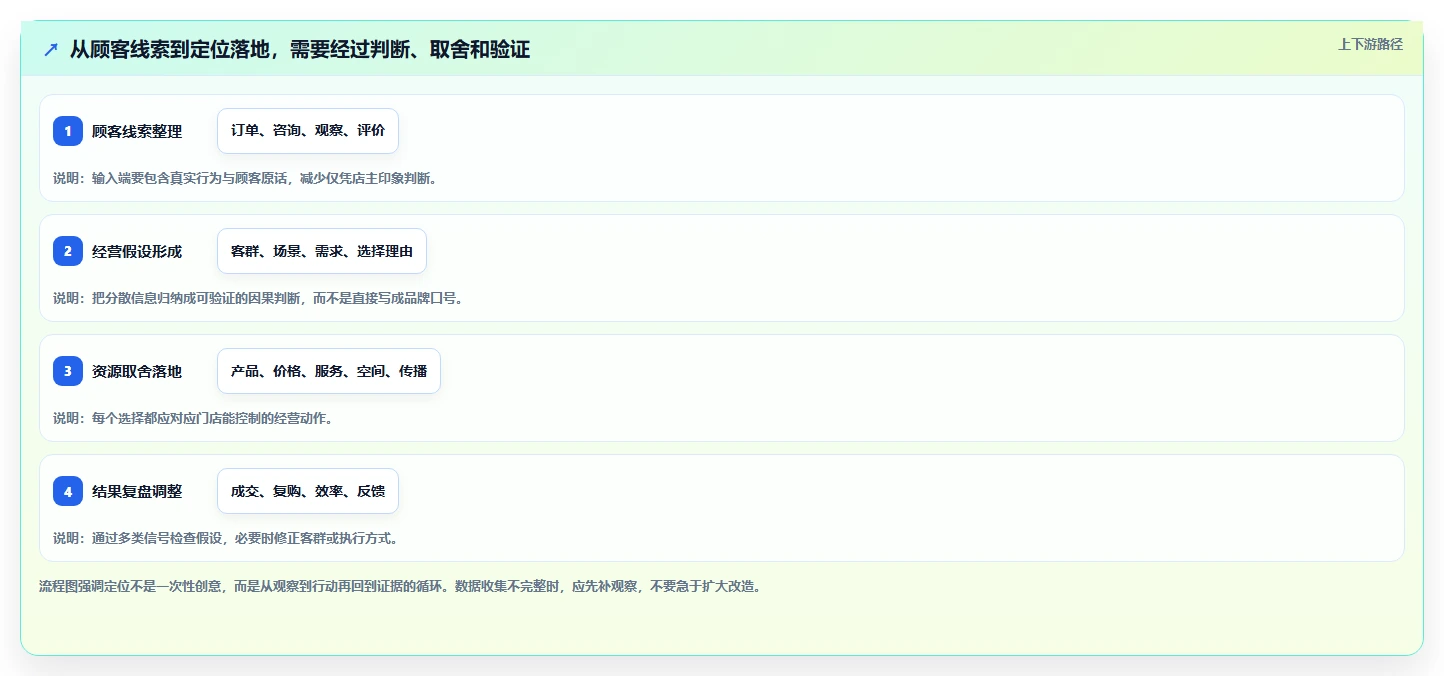Click the 资源取舍落地 step heading
Image resolution: width=1444 pixels, height=676 pixels.
pyautogui.click(x=137, y=371)
